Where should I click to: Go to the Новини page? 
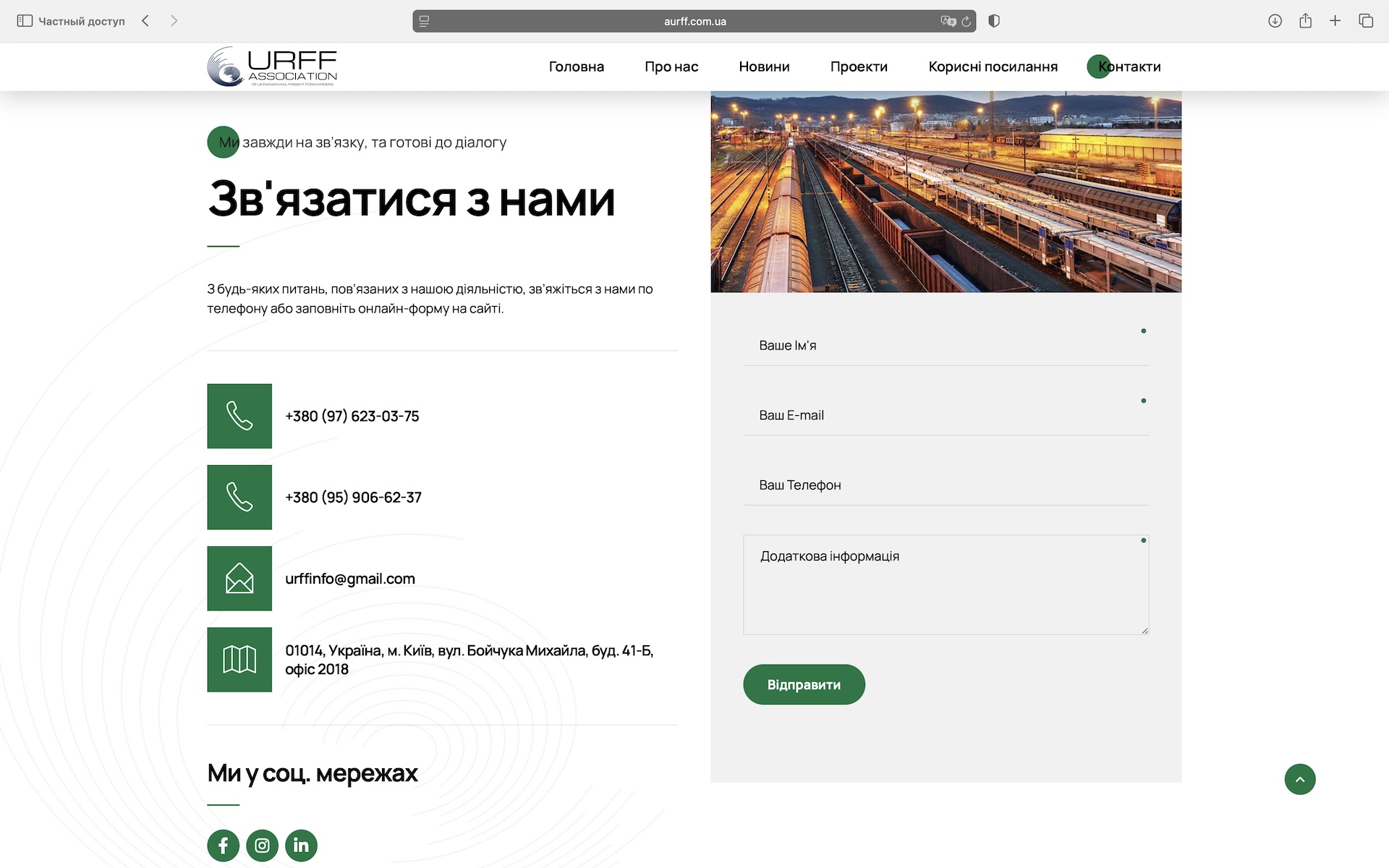(x=764, y=67)
